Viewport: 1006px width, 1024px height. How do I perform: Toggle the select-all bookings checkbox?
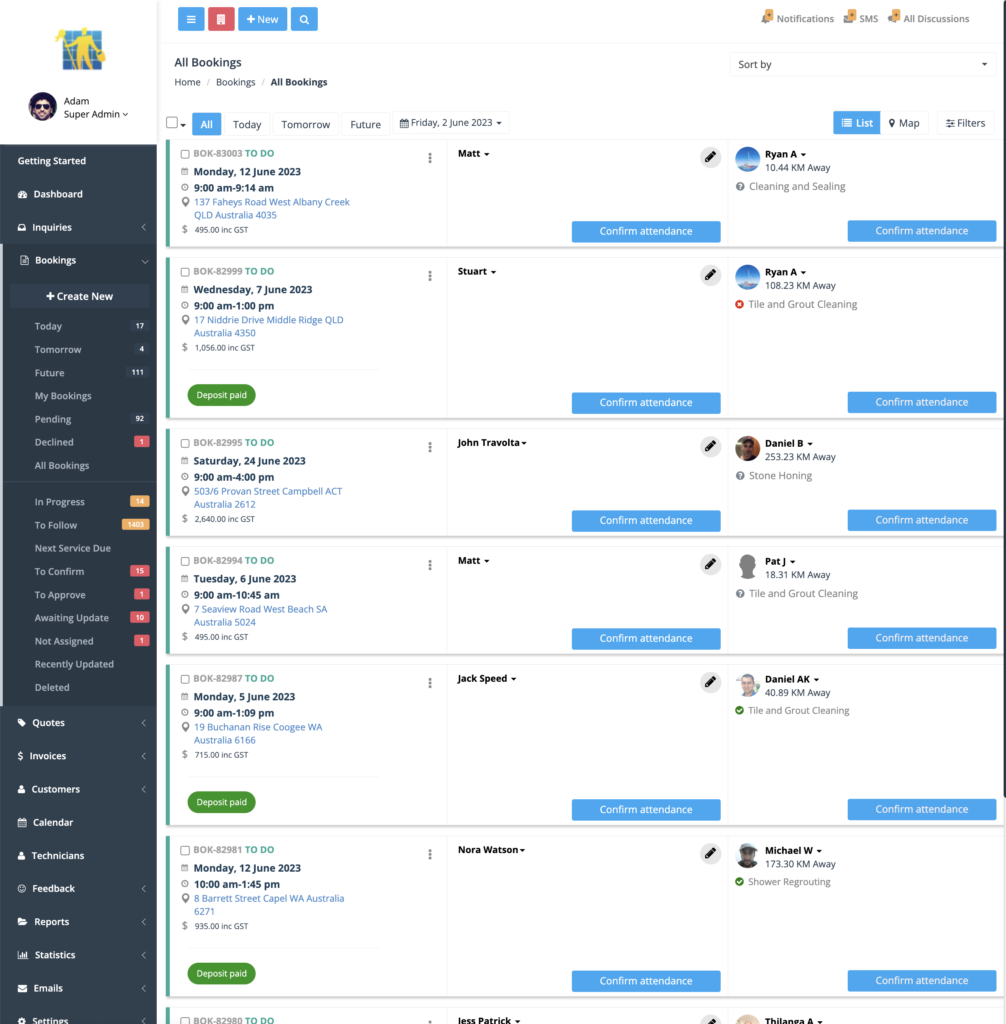pyautogui.click(x=172, y=122)
